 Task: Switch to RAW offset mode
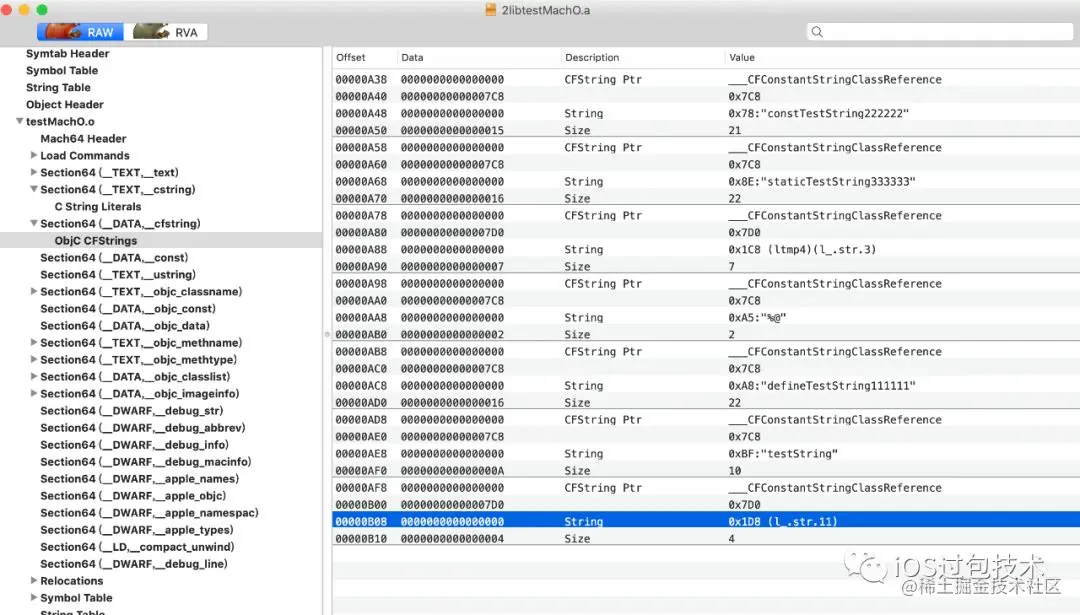81,32
